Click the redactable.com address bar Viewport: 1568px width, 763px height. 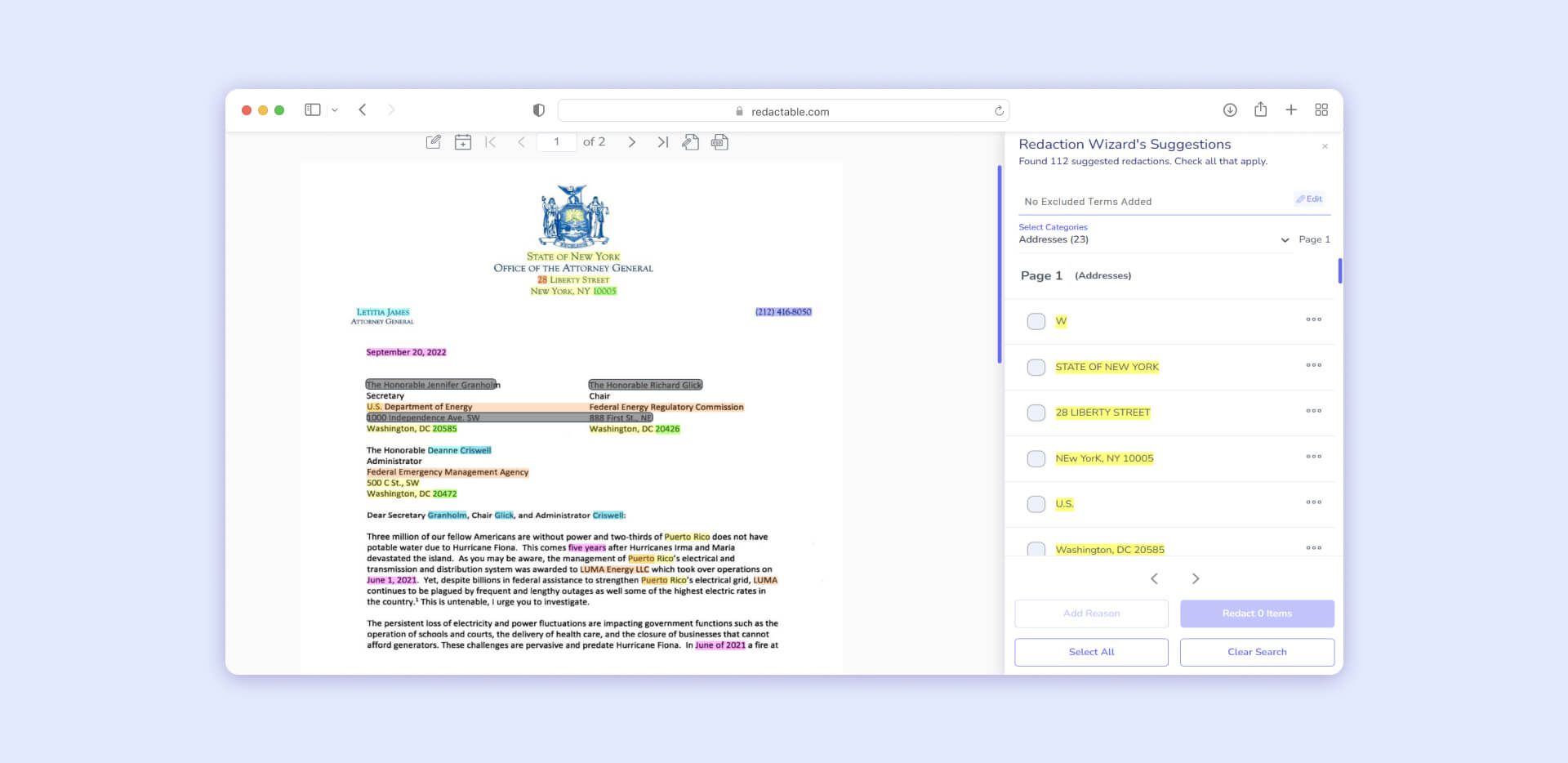click(x=783, y=111)
